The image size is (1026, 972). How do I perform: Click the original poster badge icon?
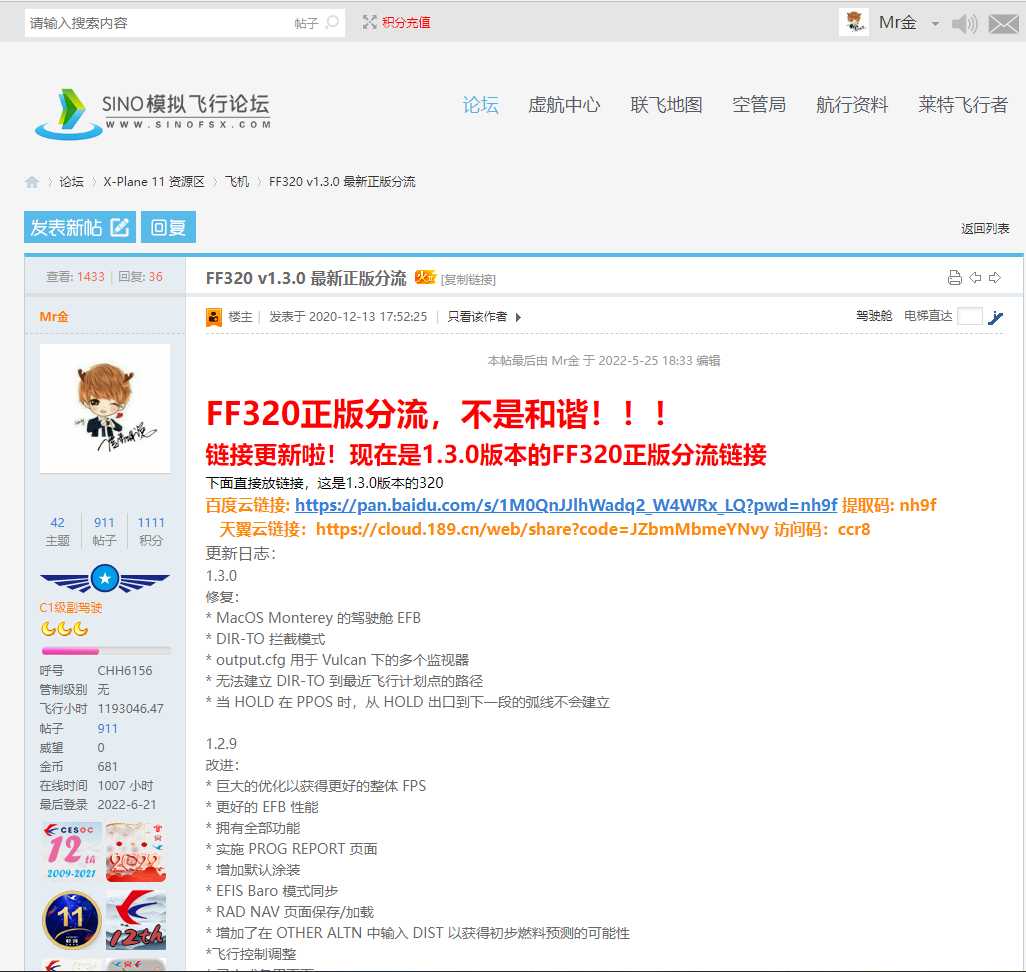click(214, 317)
